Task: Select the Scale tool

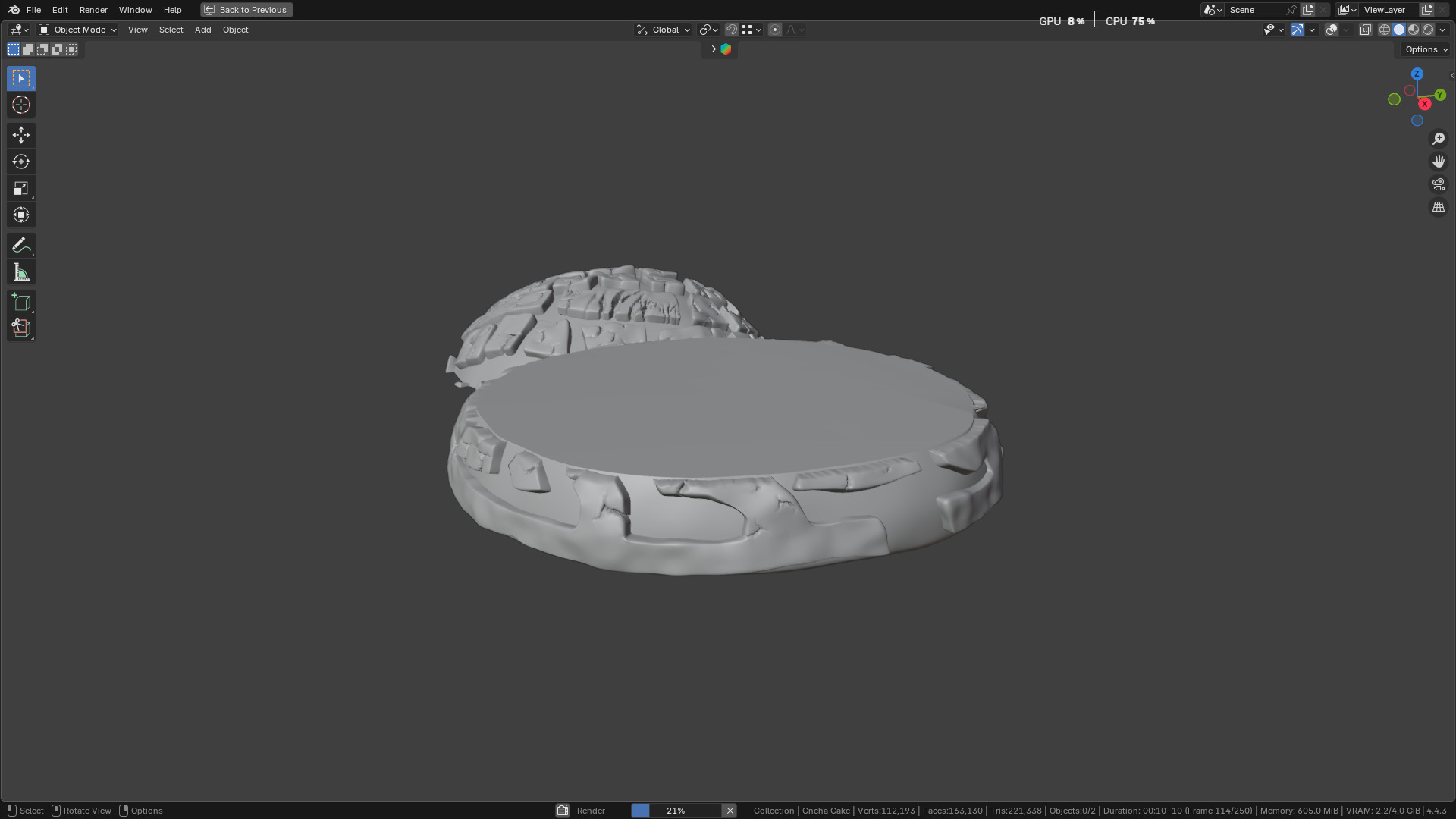Action: tap(21, 188)
